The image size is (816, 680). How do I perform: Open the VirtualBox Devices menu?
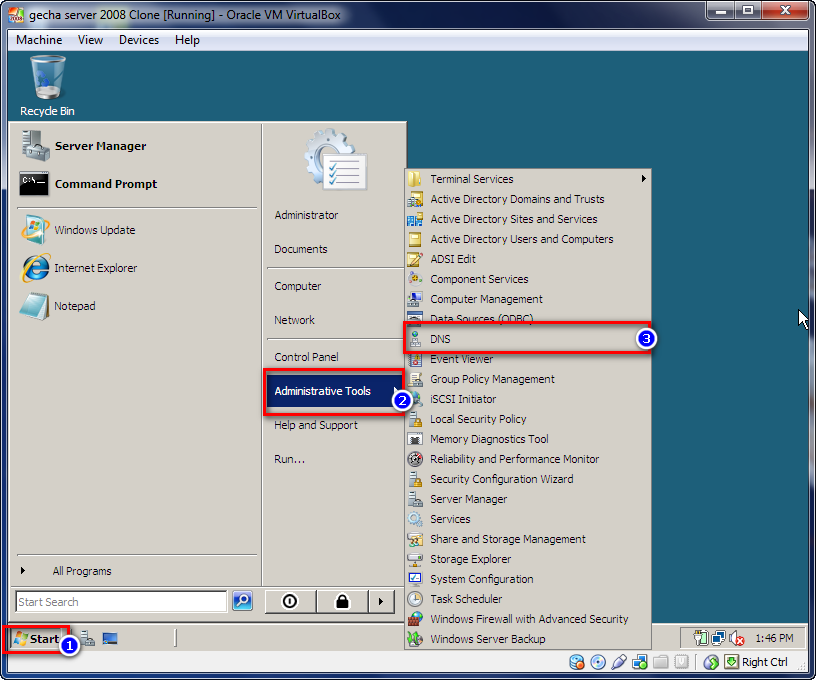[138, 40]
